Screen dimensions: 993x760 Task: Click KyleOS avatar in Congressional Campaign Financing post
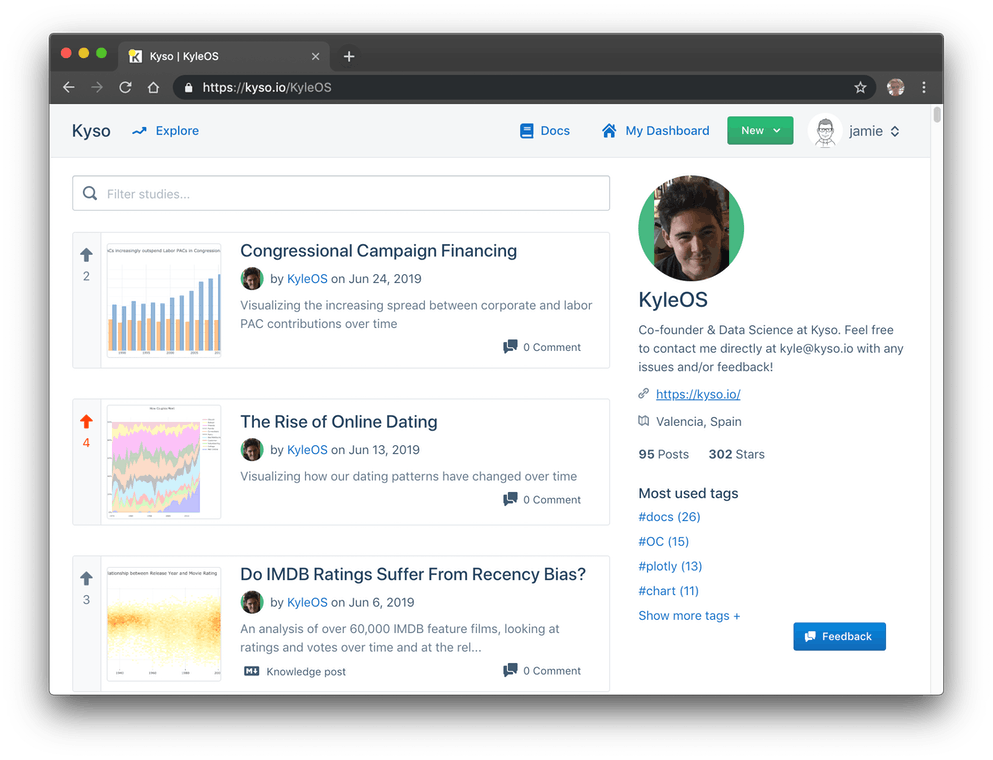pyautogui.click(x=252, y=279)
